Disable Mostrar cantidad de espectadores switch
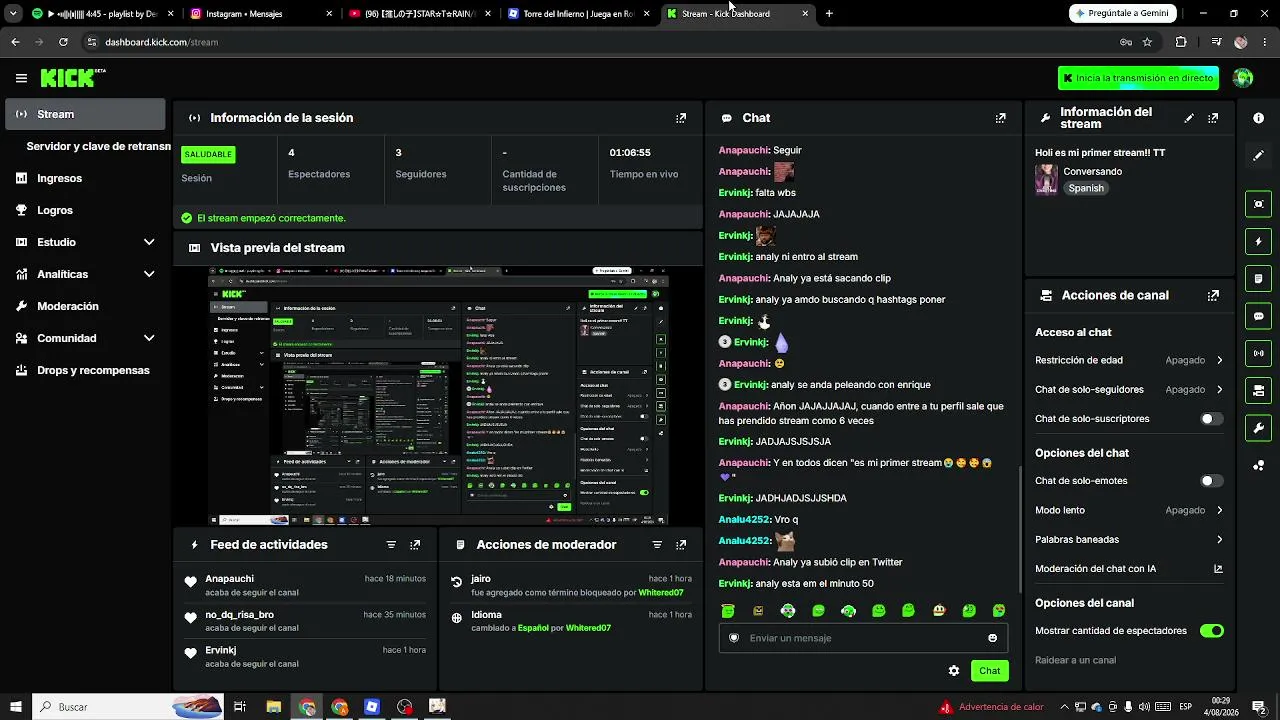 [x=1211, y=631]
